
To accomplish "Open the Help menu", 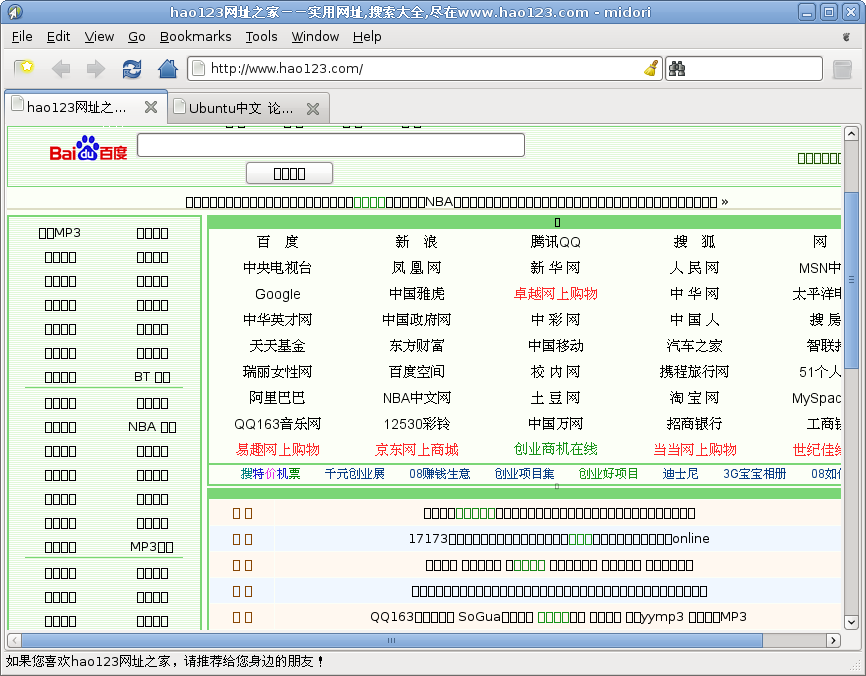I will [x=367, y=36].
